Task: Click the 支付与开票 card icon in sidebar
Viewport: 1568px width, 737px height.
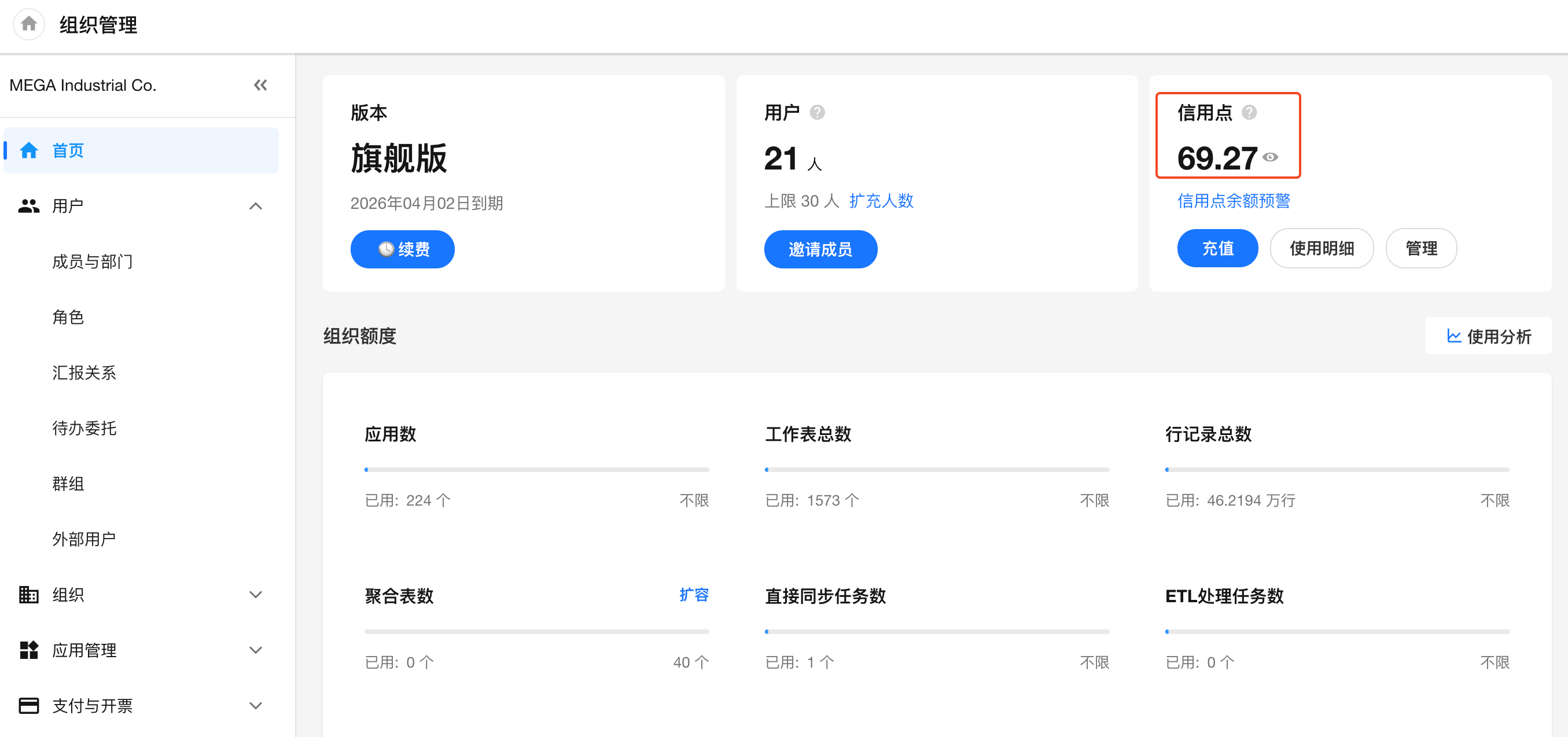Action: 28,705
